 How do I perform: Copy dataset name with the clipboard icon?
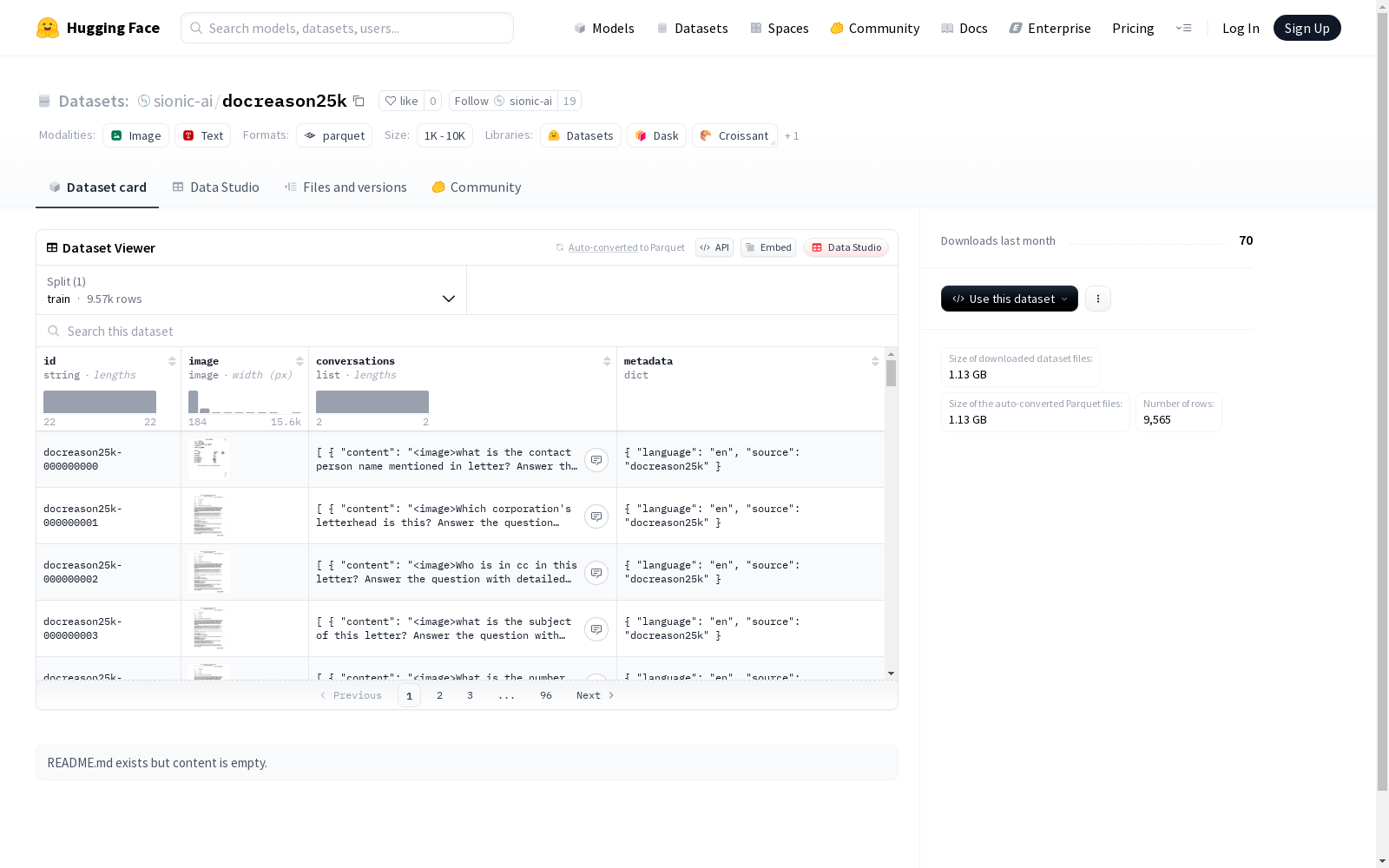359,101
